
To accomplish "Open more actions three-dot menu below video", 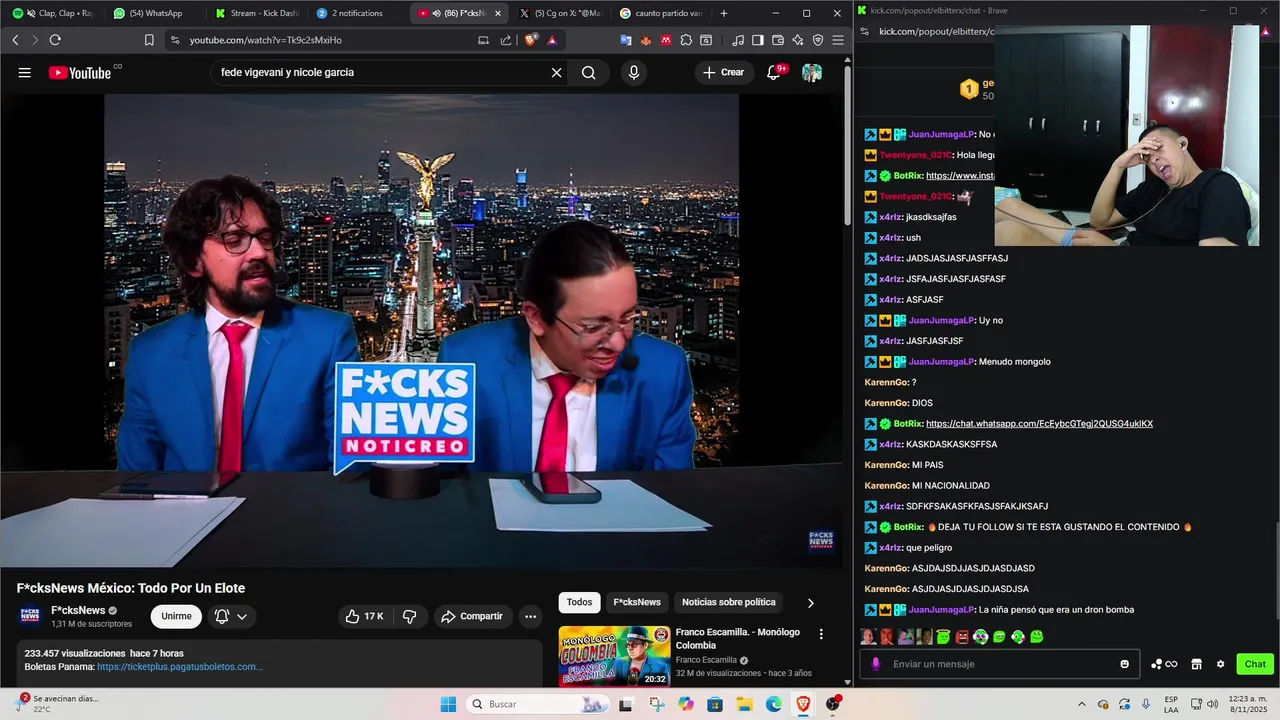I will [x=530, y=616].
